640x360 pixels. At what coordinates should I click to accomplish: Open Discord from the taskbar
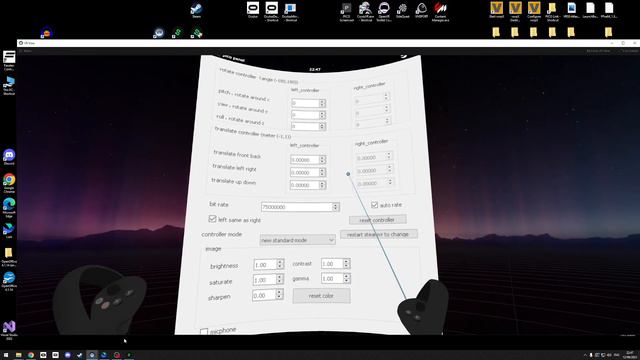pyautogui.click(x=67, y=355)
